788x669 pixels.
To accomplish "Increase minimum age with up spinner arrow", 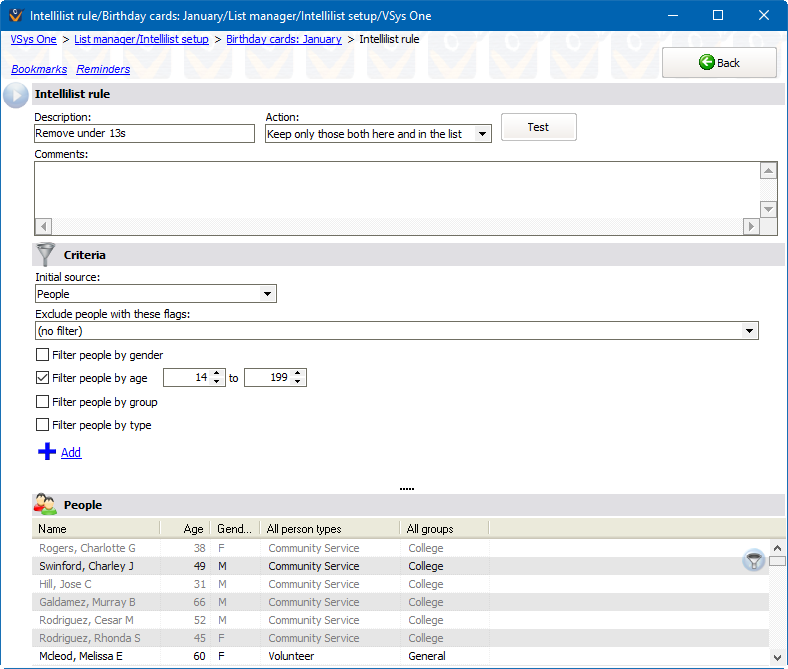I will 219,373.
